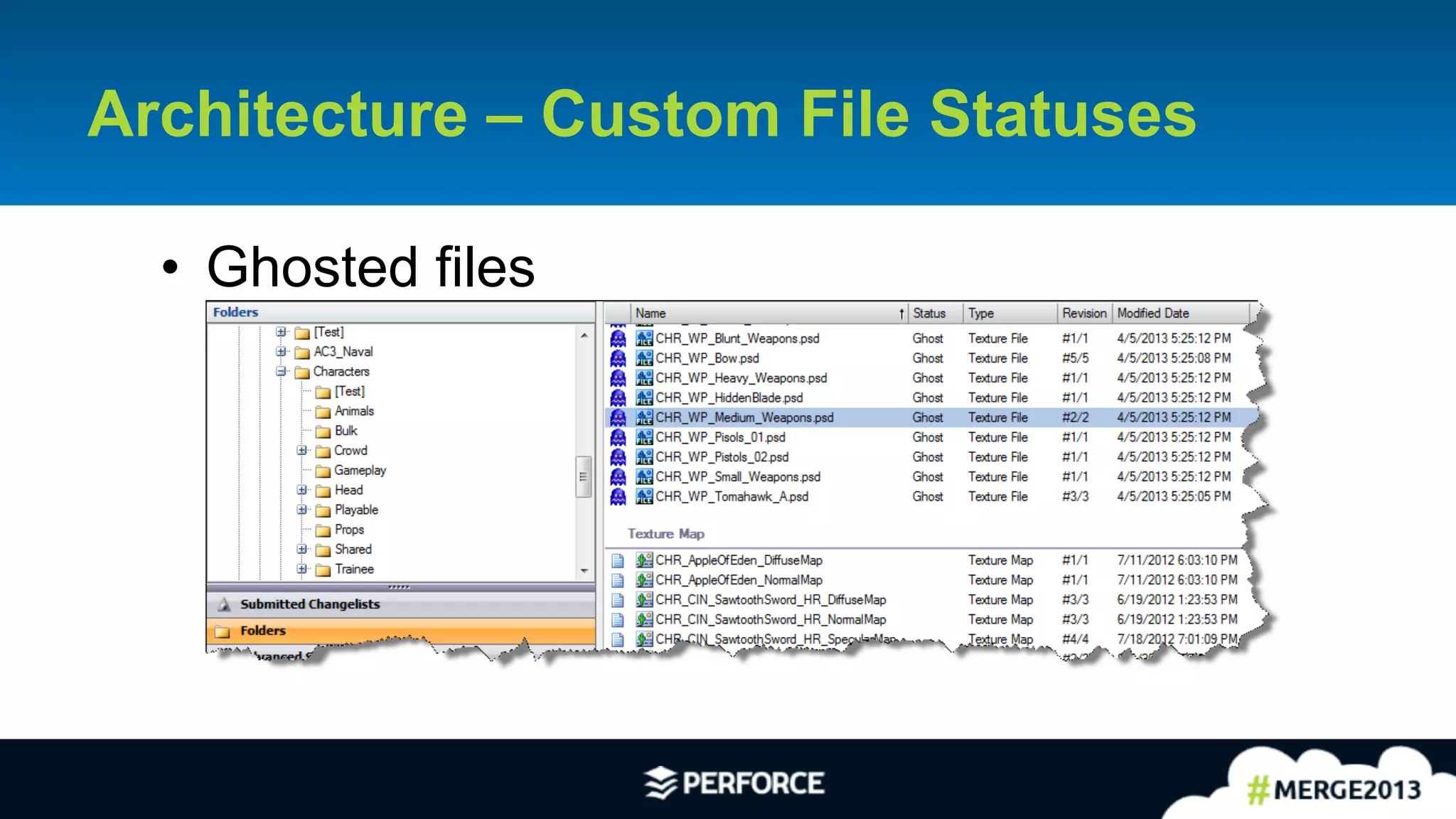Sort by the Revision column header

[1084, 313]
